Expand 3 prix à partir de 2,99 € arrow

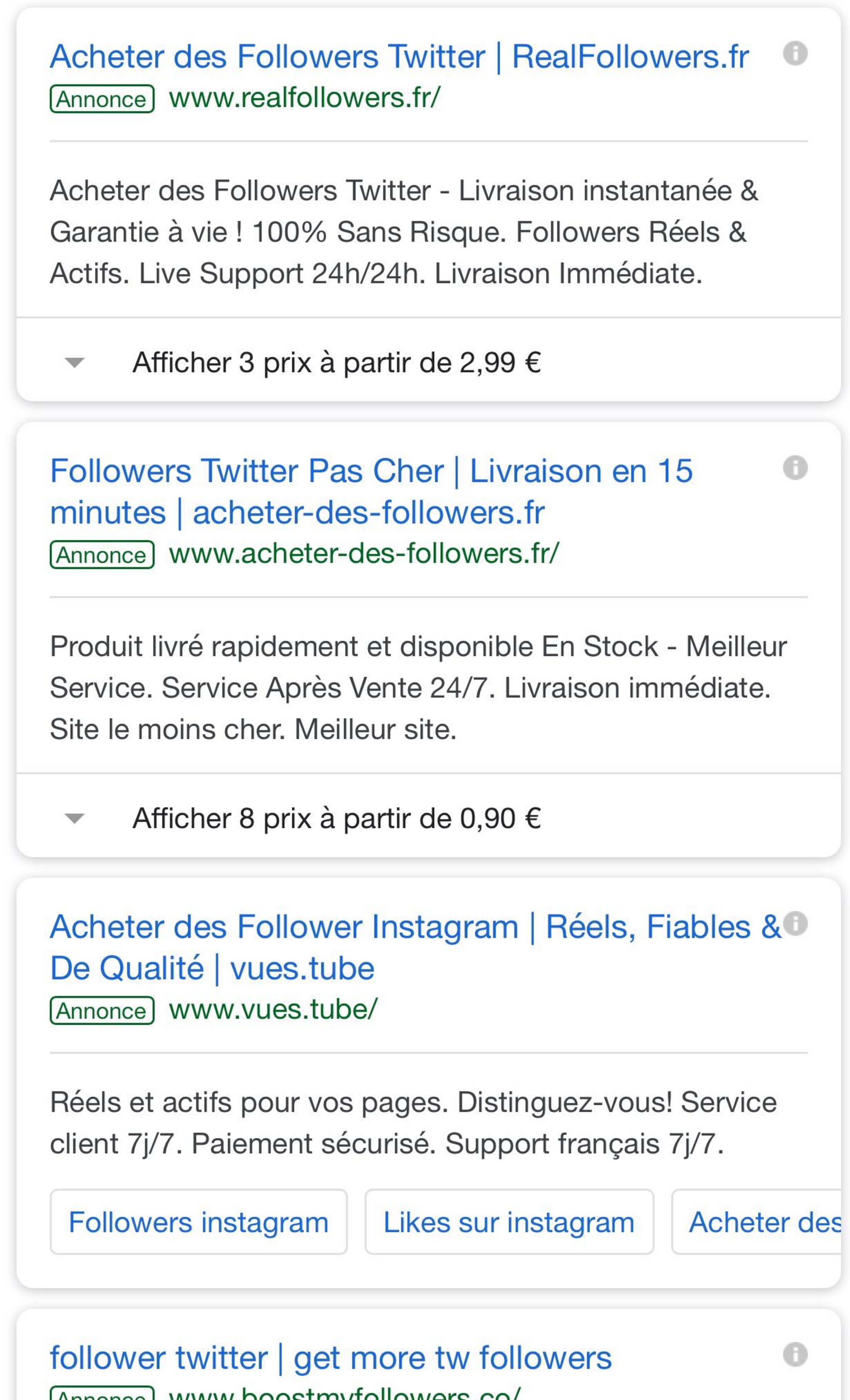pos(75,362)
